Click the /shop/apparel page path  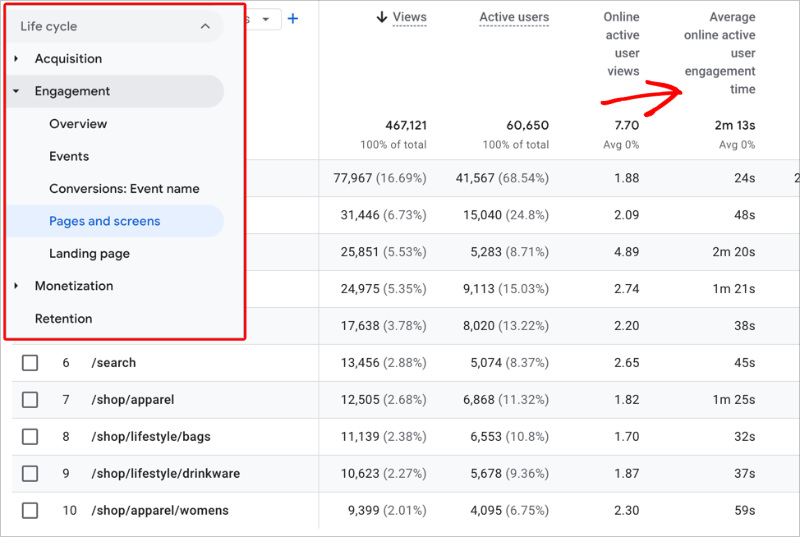tap(133, 399)
